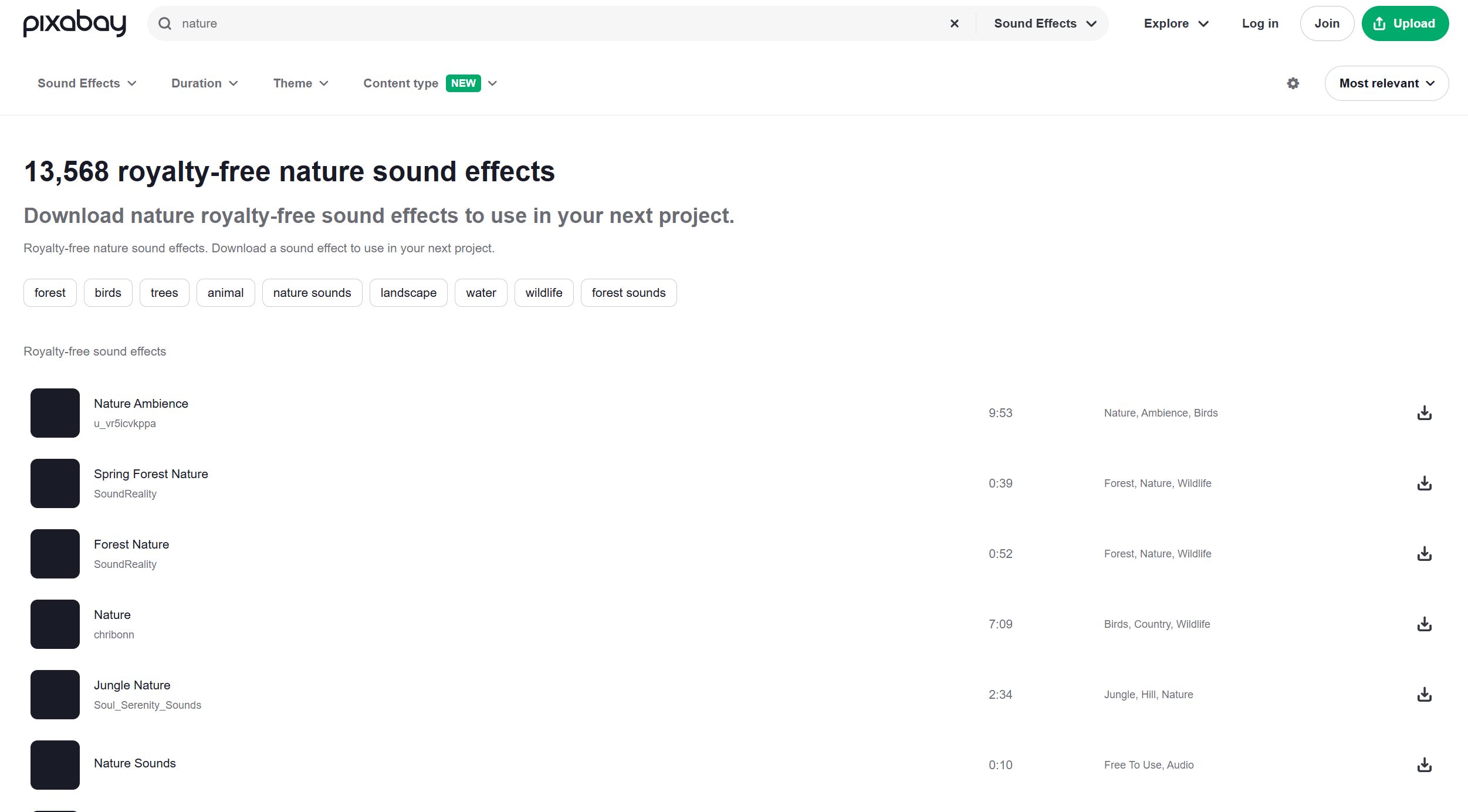Expand the Duration filter
This screenshot has width=1468, height=812.
pos(204,83)
